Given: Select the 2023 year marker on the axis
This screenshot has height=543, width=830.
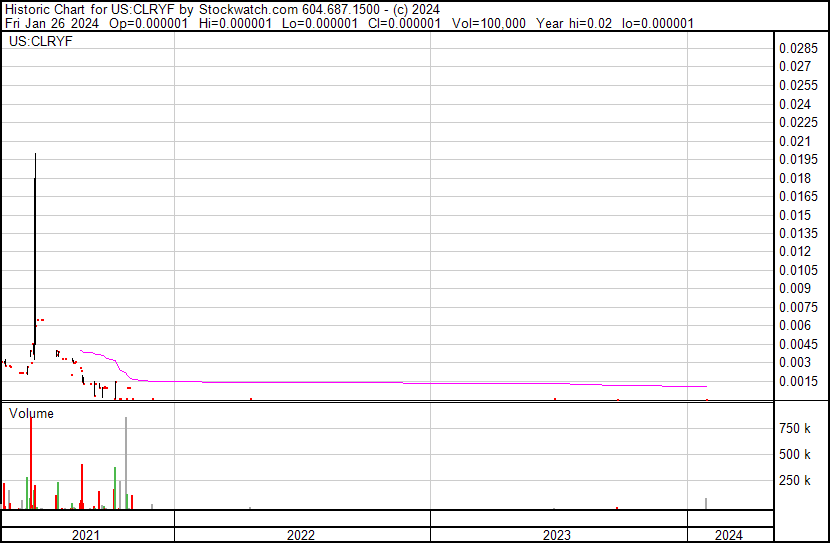Looking at the screenshot, I should (x=557, y=535).
